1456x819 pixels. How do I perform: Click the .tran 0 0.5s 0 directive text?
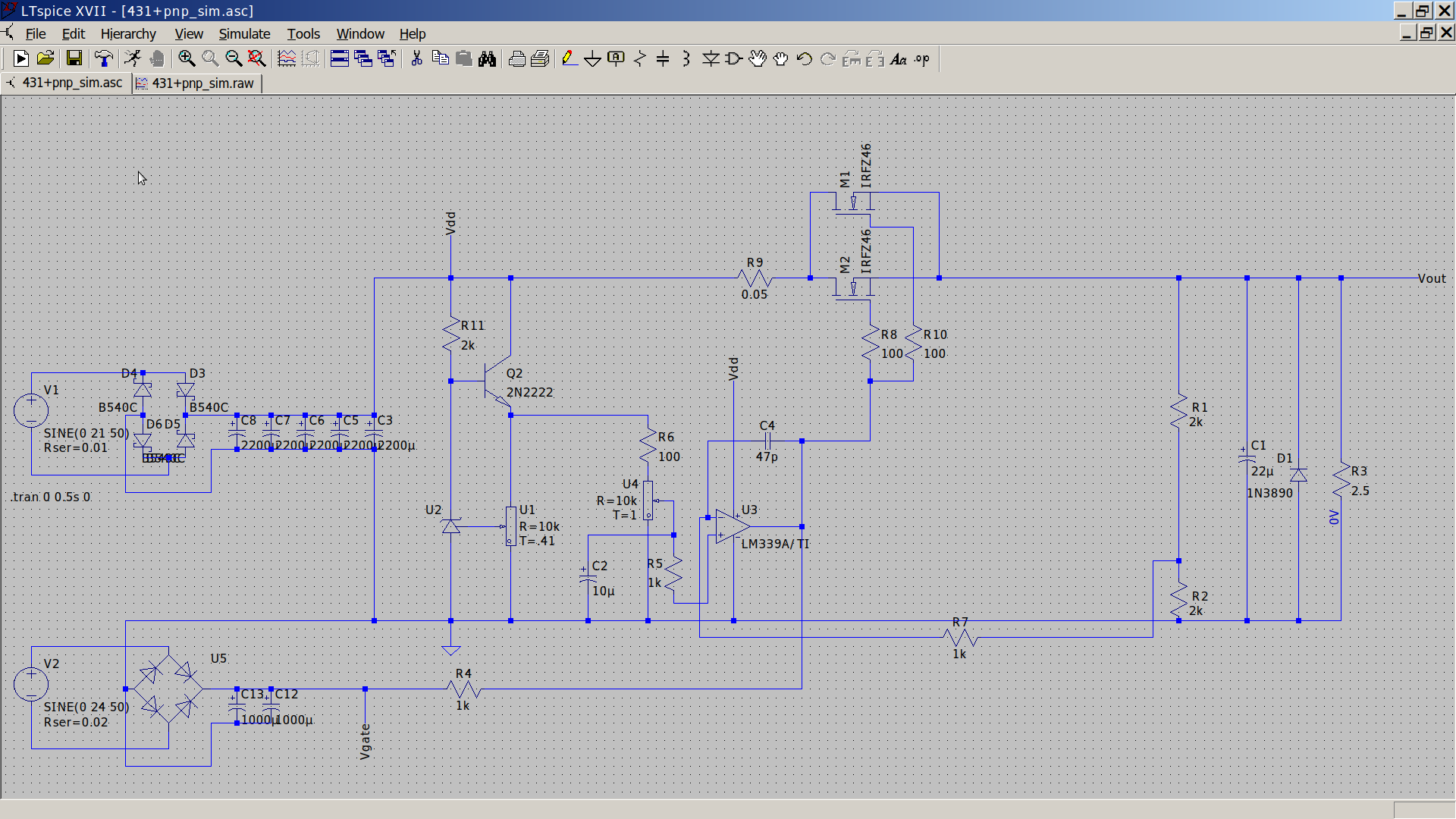pyautogui.click(x=51, y=497)
